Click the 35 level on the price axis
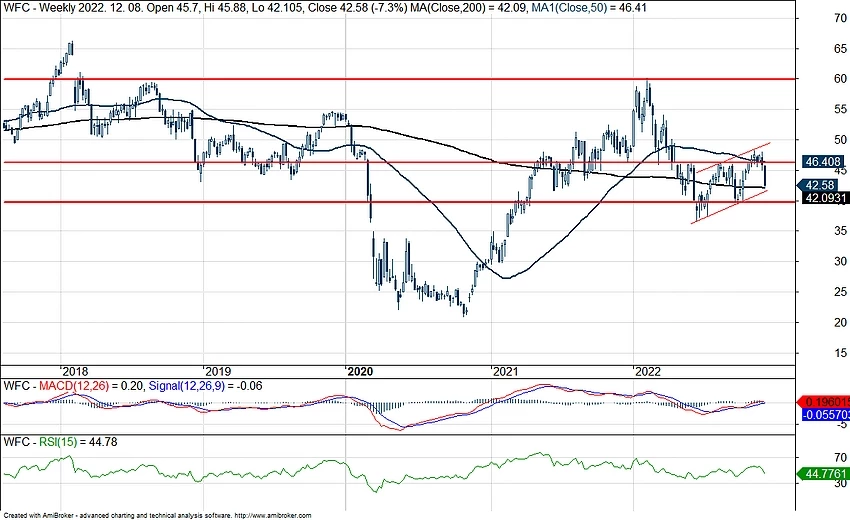850x520 pixels. click(x=840, y=231)
